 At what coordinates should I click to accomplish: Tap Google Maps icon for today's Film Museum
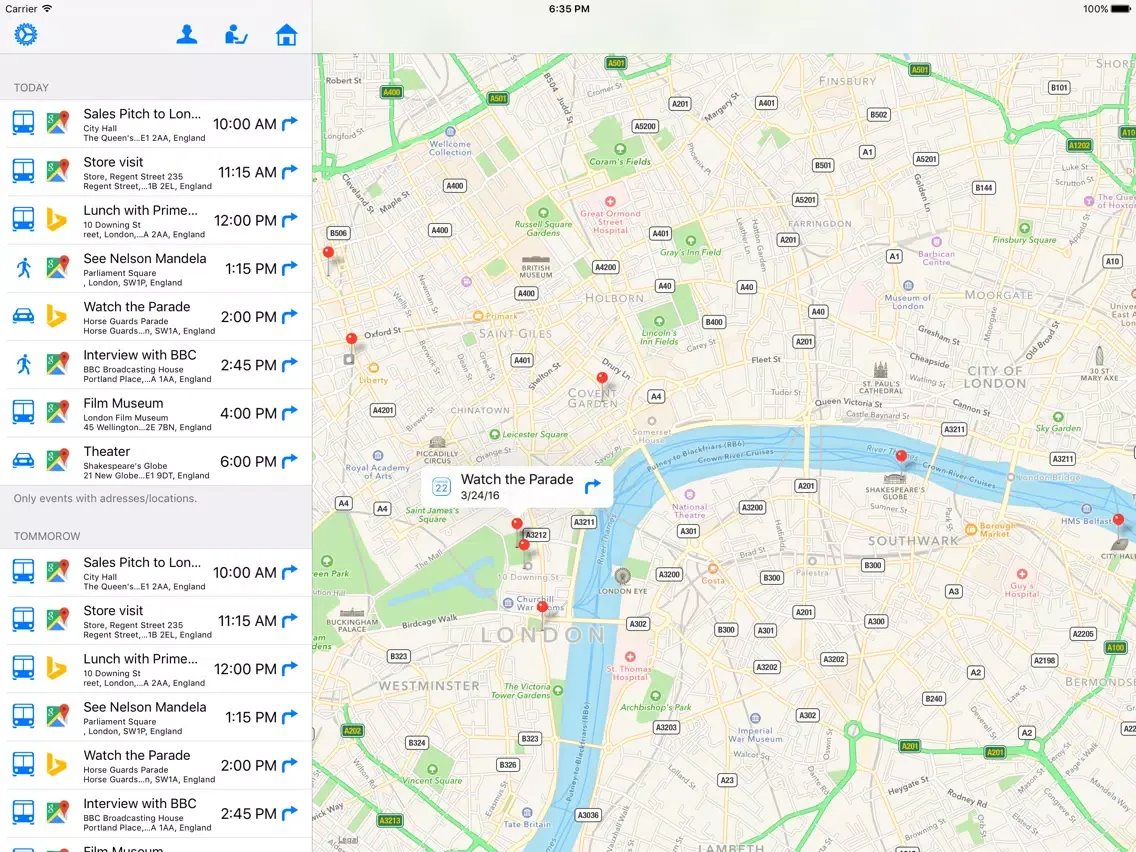(57, 412)
